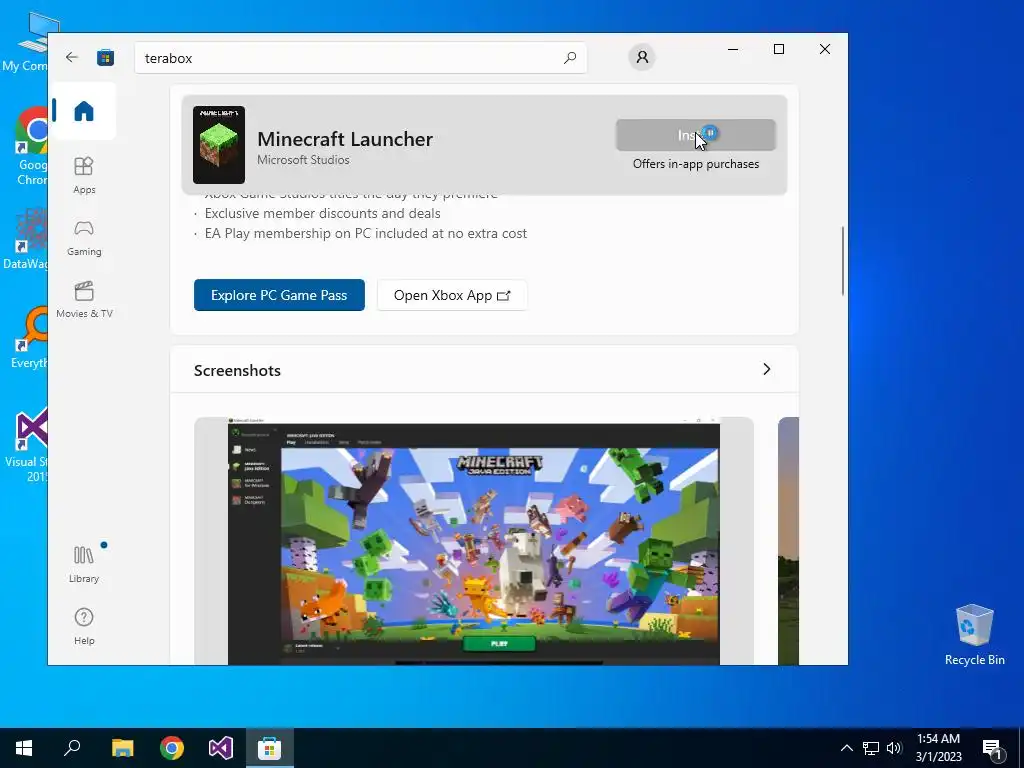Select the DataWag desktop shortcut

[x=27, y=239]
